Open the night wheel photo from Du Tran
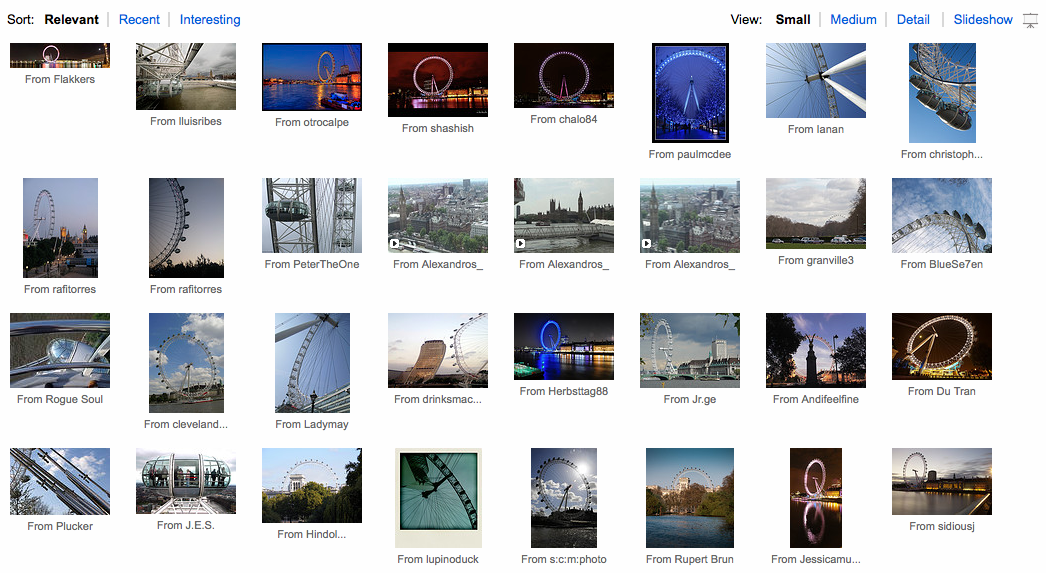The height and width of the screenshot is (573, 1046). click(x=942, y=346)
